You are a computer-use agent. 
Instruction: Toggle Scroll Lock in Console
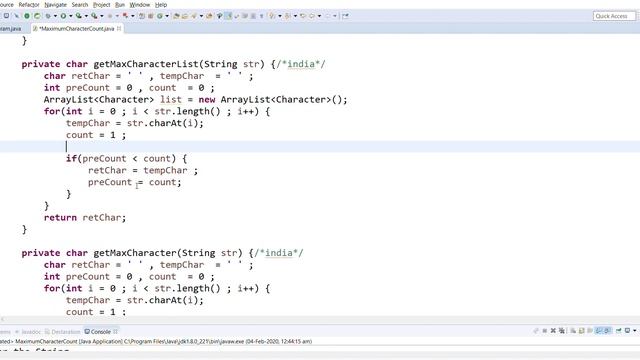tap(581, 331)
